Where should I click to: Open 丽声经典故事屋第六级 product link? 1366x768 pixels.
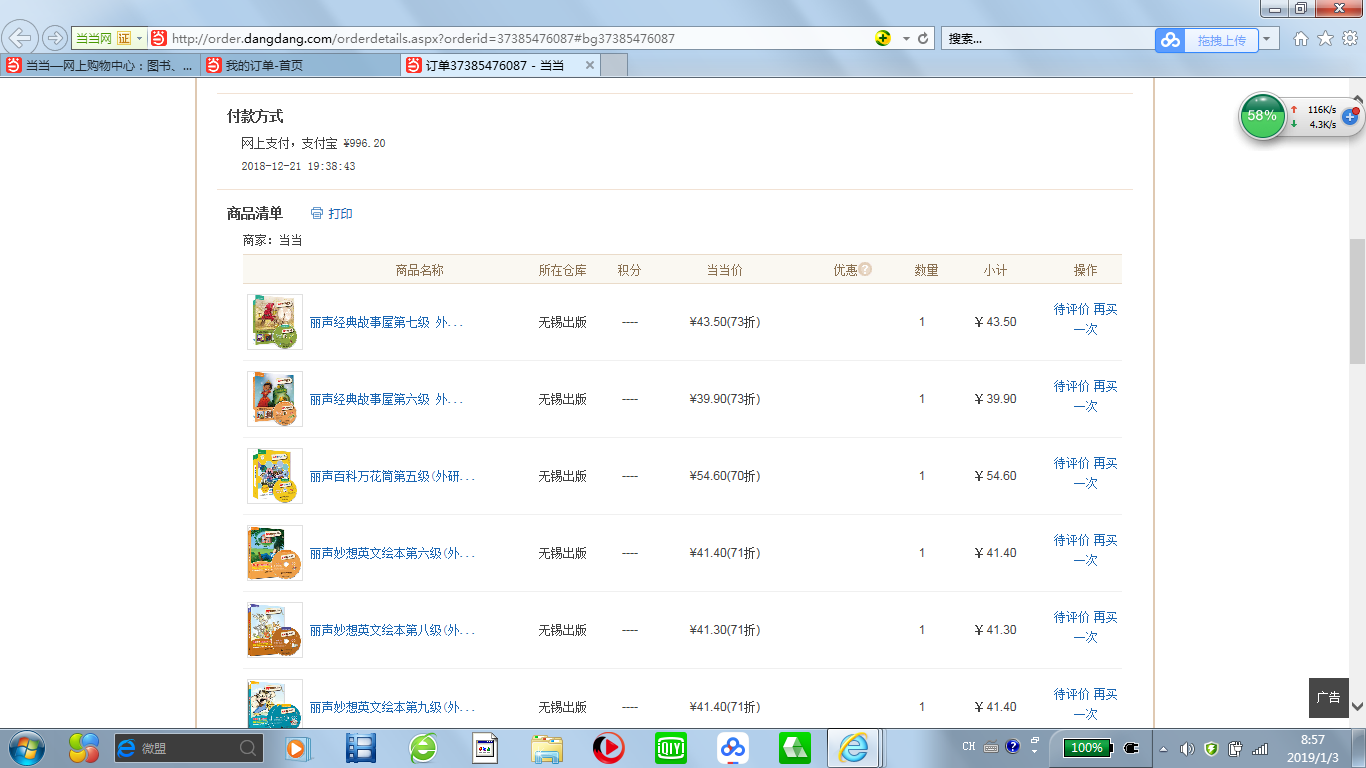click(x=386, y=399)
